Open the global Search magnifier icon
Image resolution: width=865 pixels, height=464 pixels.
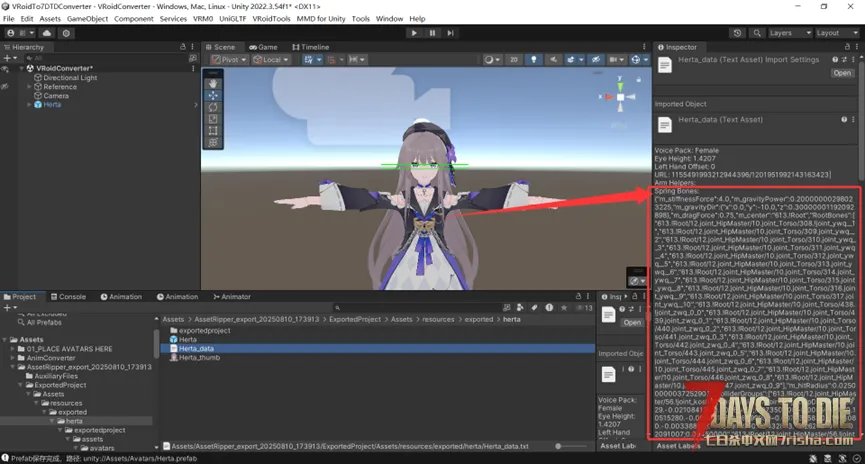click(757, 33)
